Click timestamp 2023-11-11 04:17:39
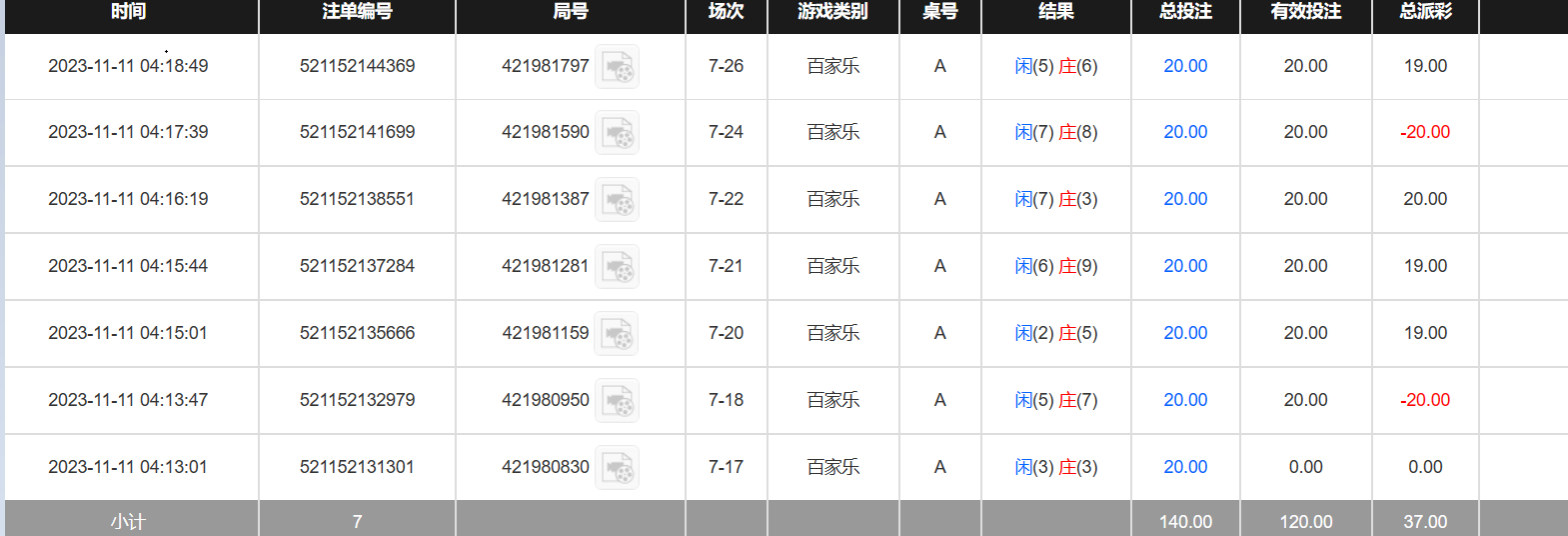 (x=128, y=132)
